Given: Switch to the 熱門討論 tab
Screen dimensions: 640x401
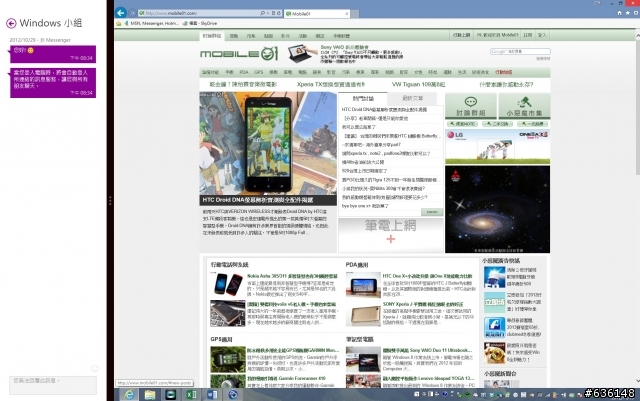Looking at the screenshot, I should (362, 98).
